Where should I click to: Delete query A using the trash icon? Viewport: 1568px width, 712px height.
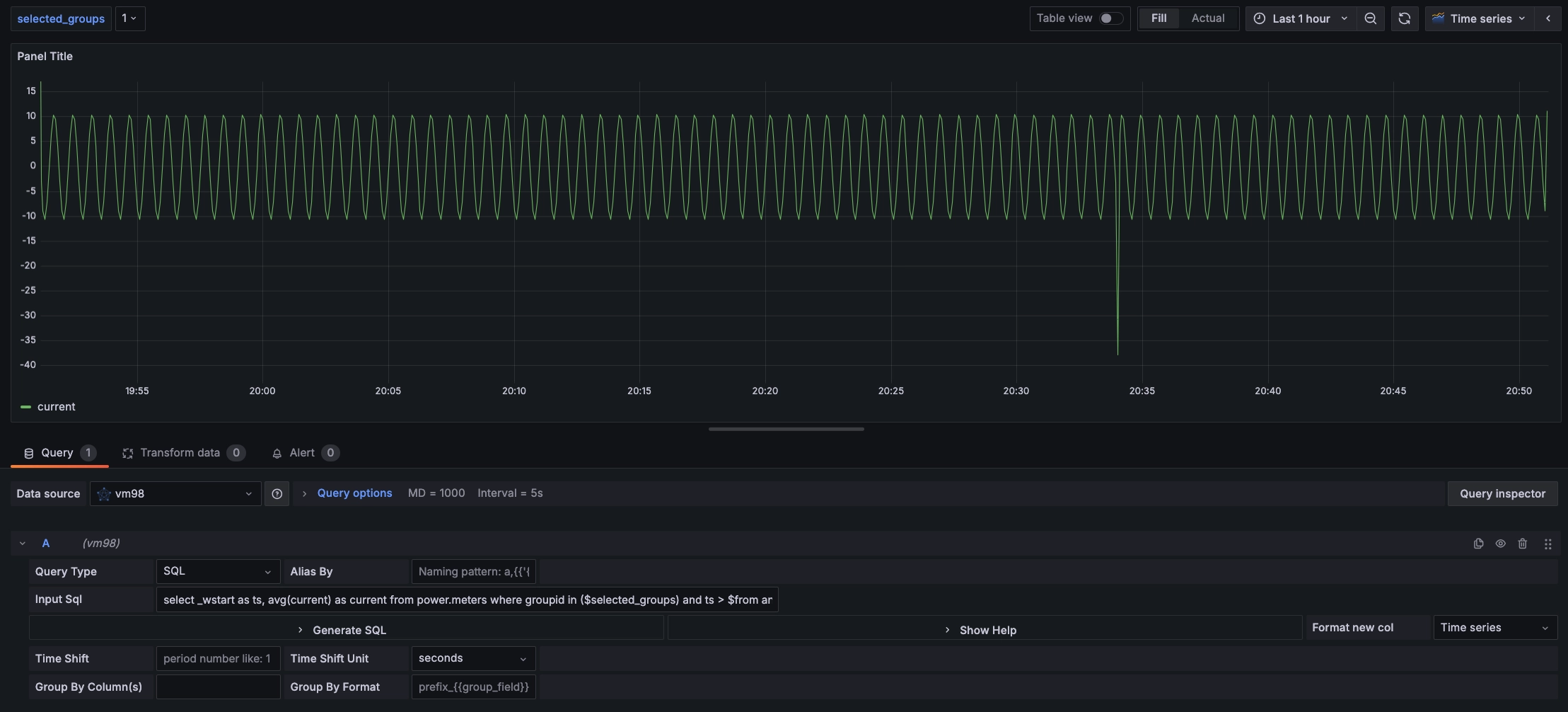(1522, 544)
